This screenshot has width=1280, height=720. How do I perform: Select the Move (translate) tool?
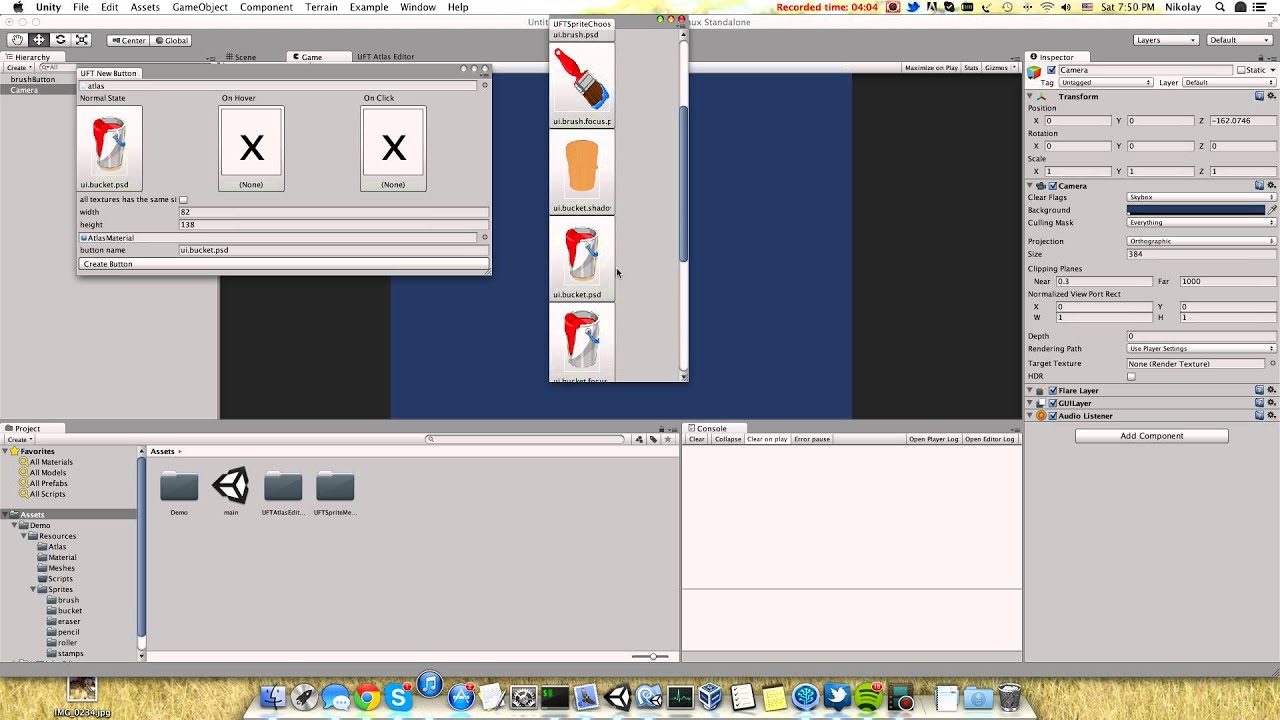pyautogui.click(x=39, y=40)
